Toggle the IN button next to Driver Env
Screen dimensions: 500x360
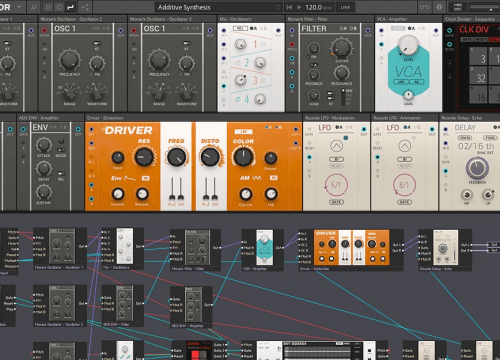(x=145, y=178)
